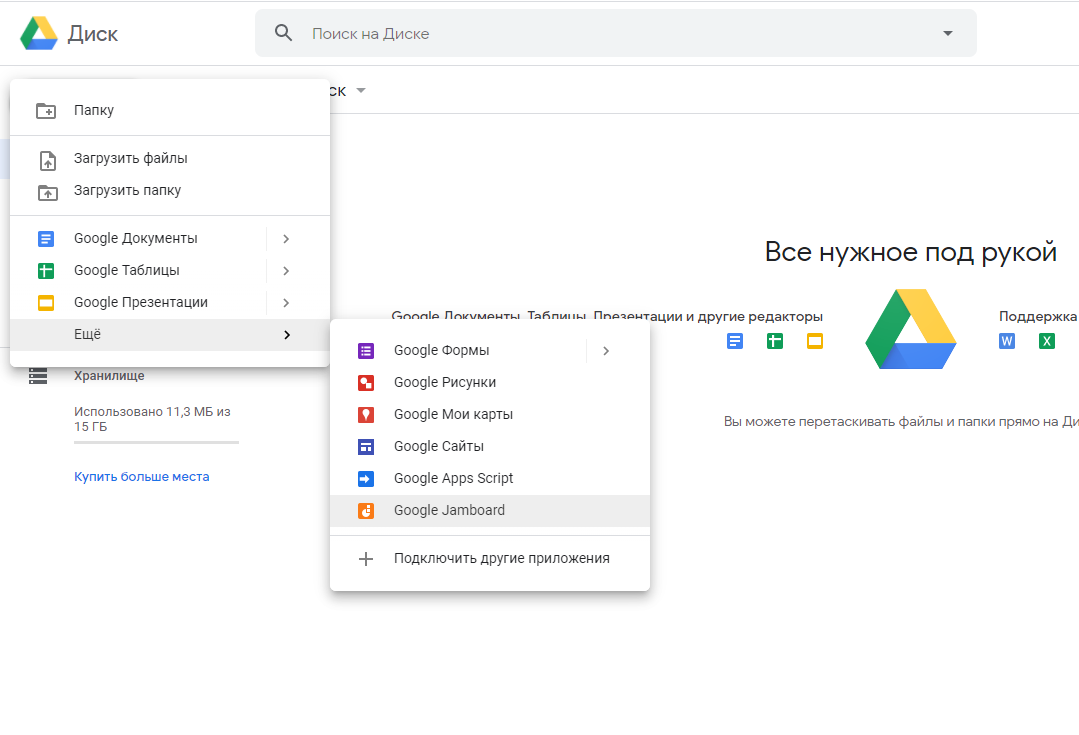Image resolution: width=1079 pixels, height=735 pixels.
Task: Expand the Ещё submenu arrow
Action: pos(287,334)
